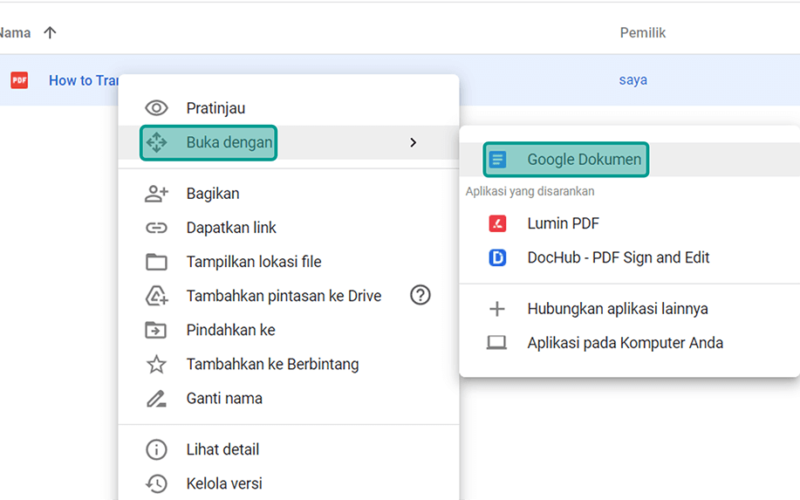Click the Pemilik column header
Viewport: 800px width, 500px height.
click(x=643, y=33)
